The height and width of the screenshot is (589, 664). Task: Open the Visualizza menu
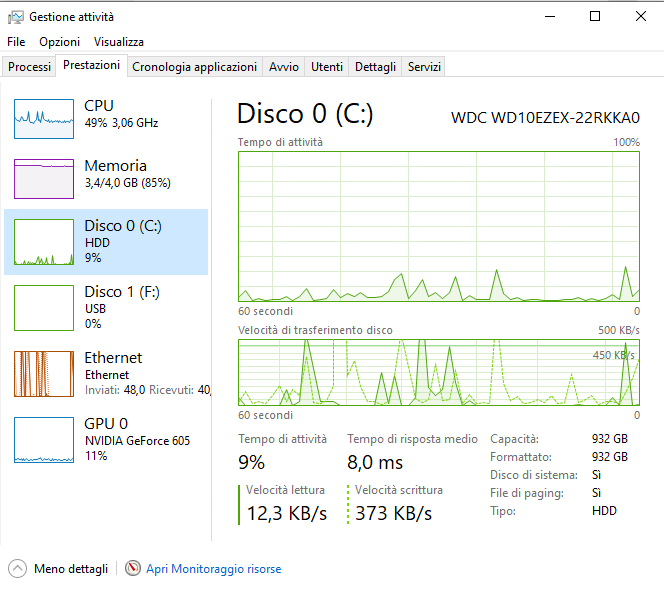[x=119, y=42]
